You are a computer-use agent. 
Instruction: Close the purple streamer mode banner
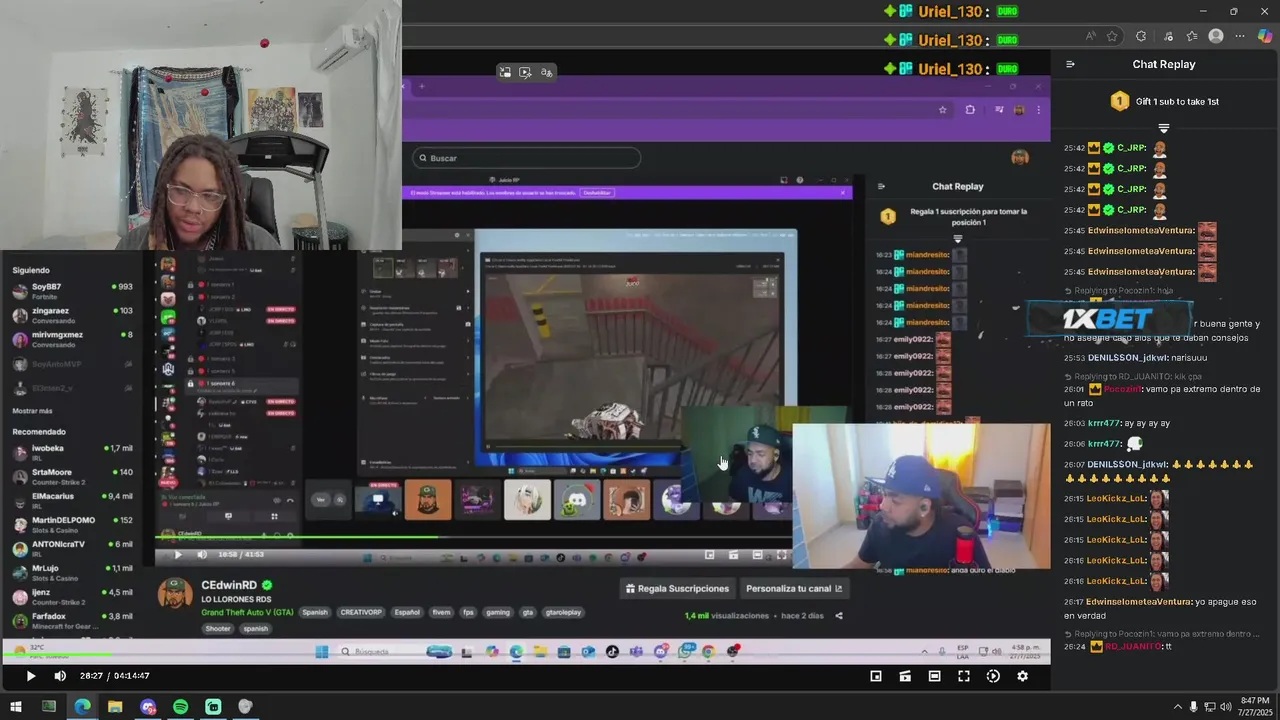tap(843, 193)
